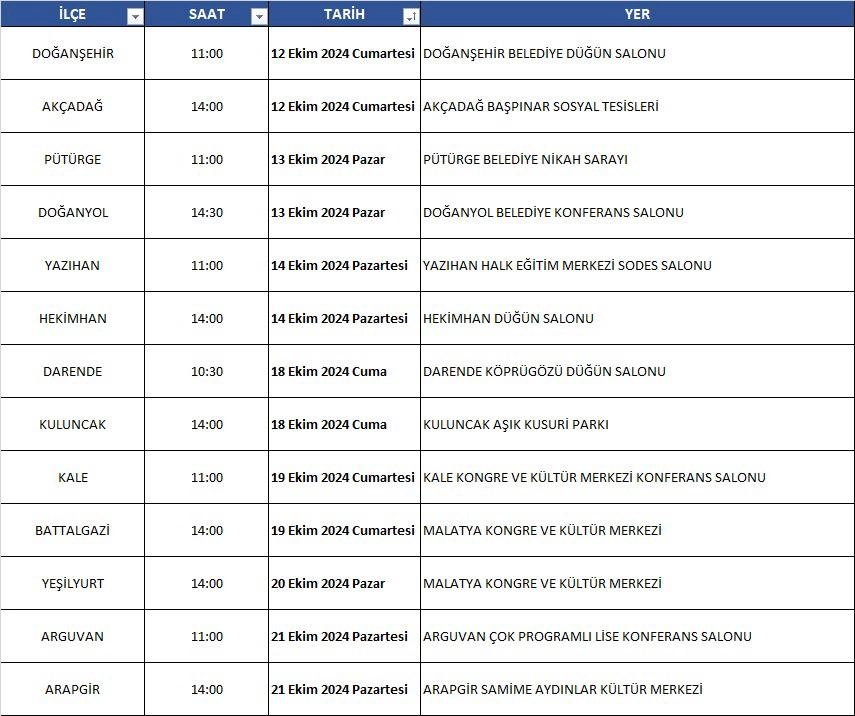
Task: Select YAZIHAN HALK EĞİTİM MERKEZİ SODES SALONU cell
Action: (567, 265)
